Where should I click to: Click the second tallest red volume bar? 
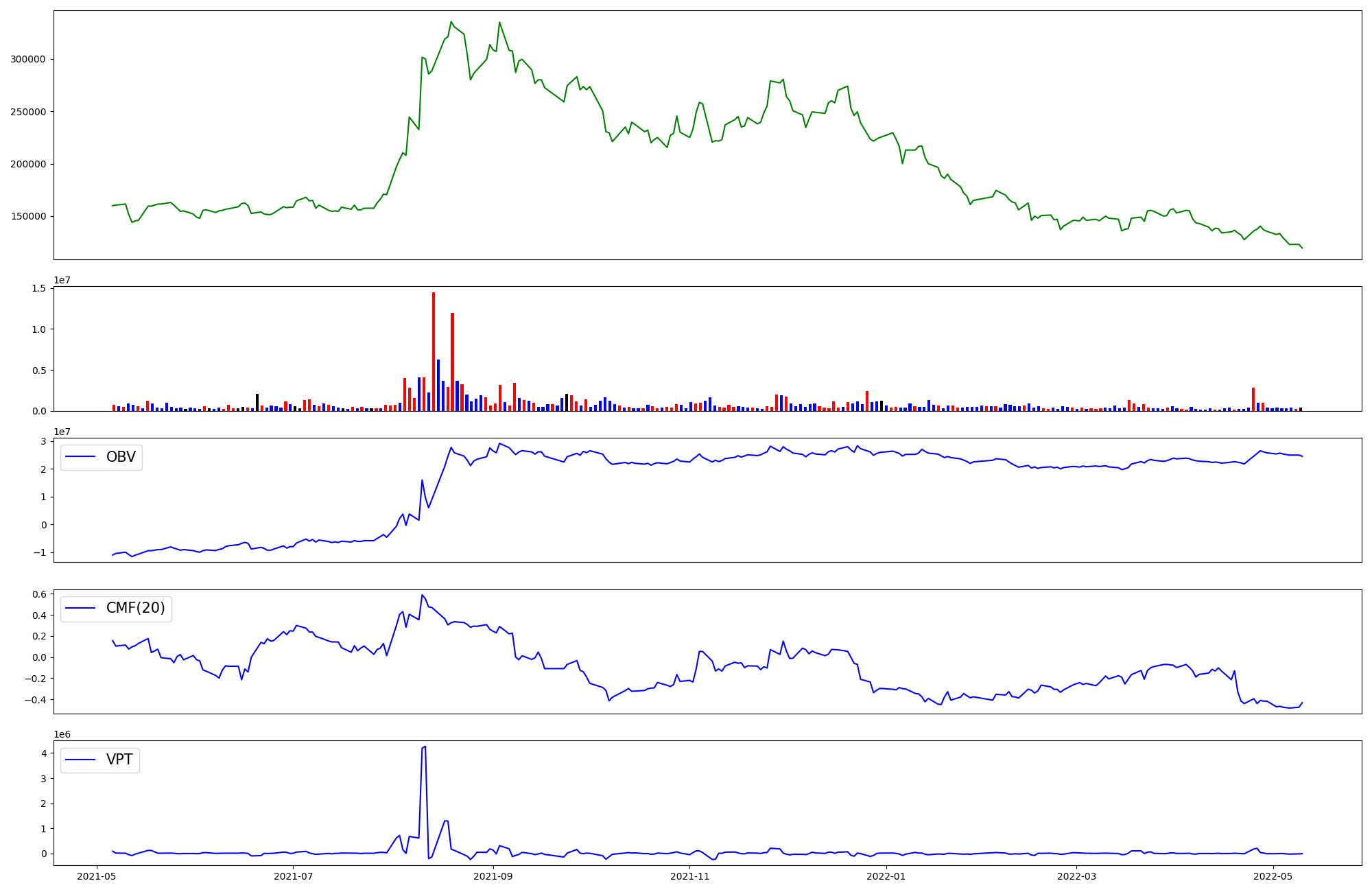click(x=452, y=360)
